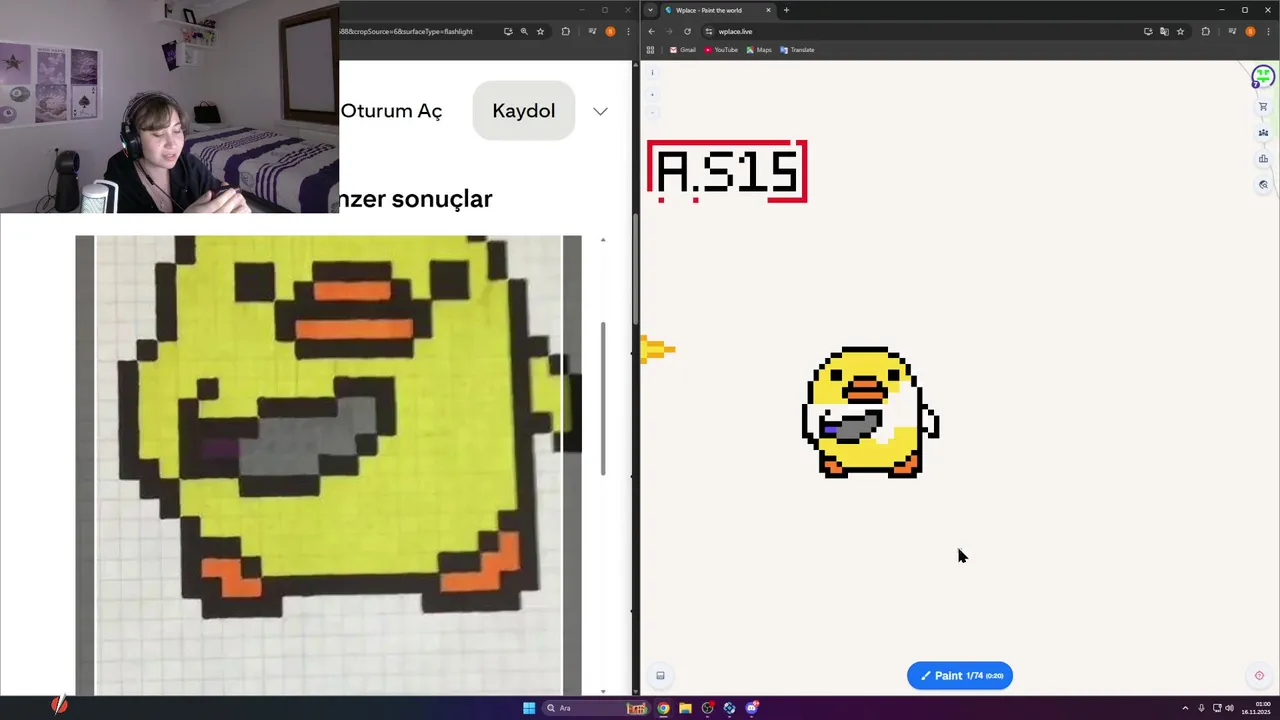Click the left window URL text
The width and height of the screenshot is (1280, 720).
tap(406, 31)
